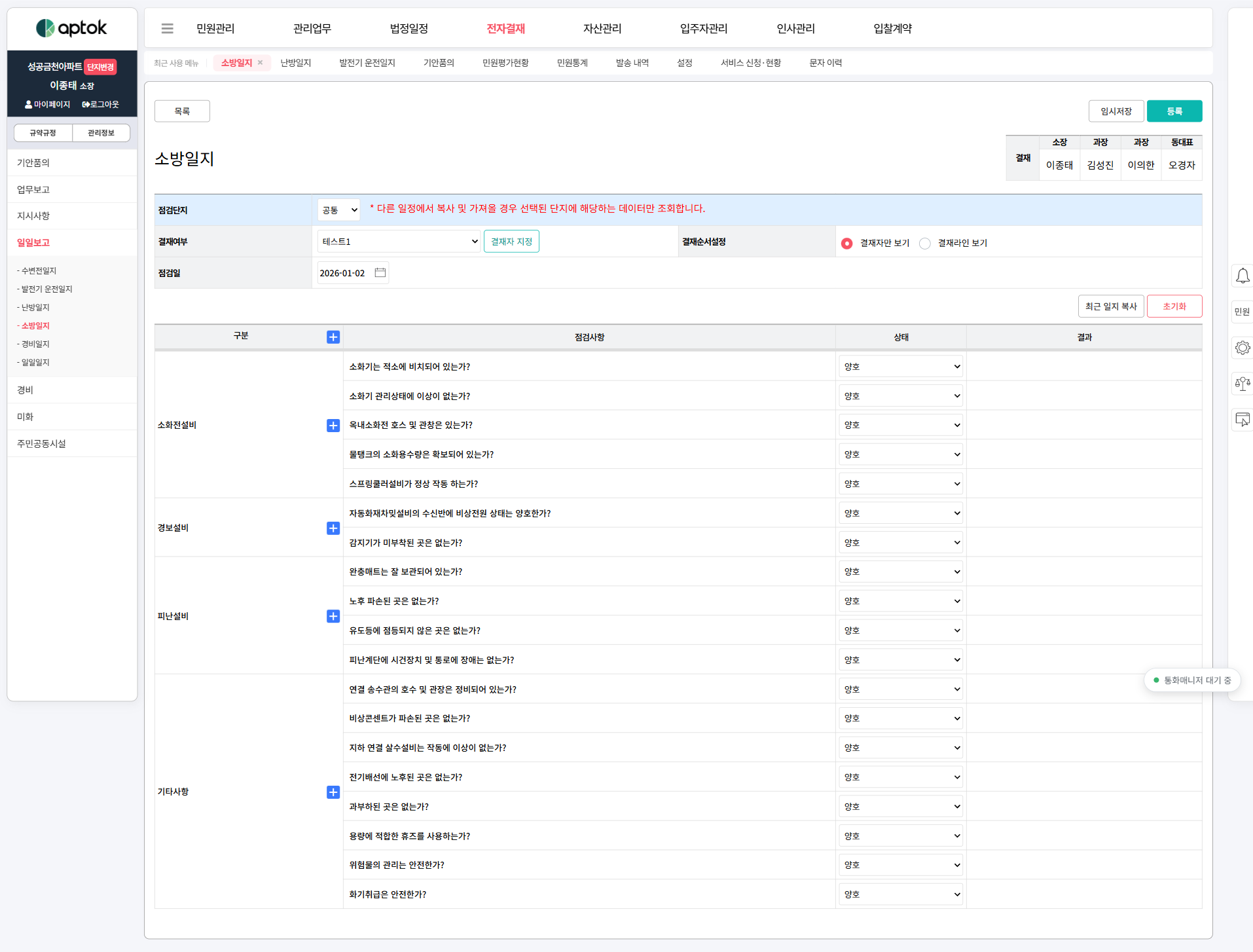This screenshot has height=952, width=1253.
Task: Open the 입찰계약 top menu
Action: pos(892,28)
